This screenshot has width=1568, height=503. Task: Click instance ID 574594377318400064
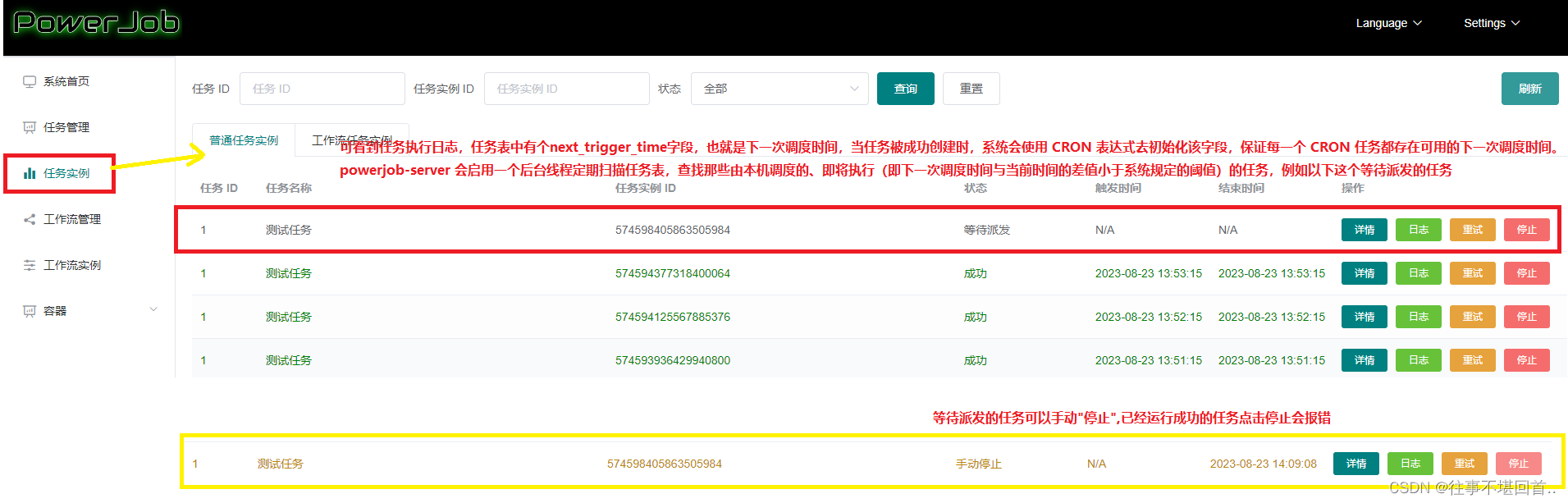[673, 273]
